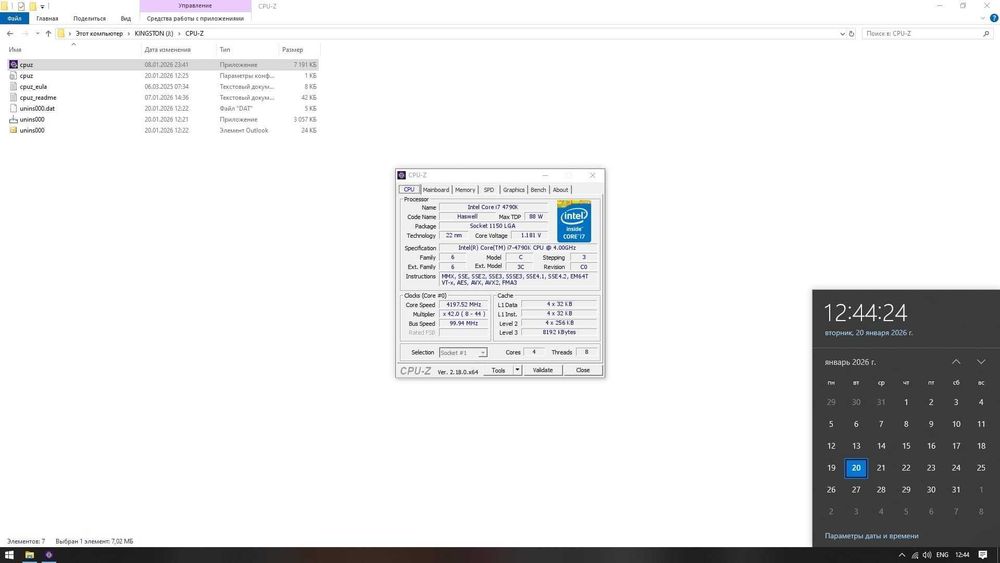Refresh the CPU-Z folder view
1000x563 pixels.
coord(851,33)
